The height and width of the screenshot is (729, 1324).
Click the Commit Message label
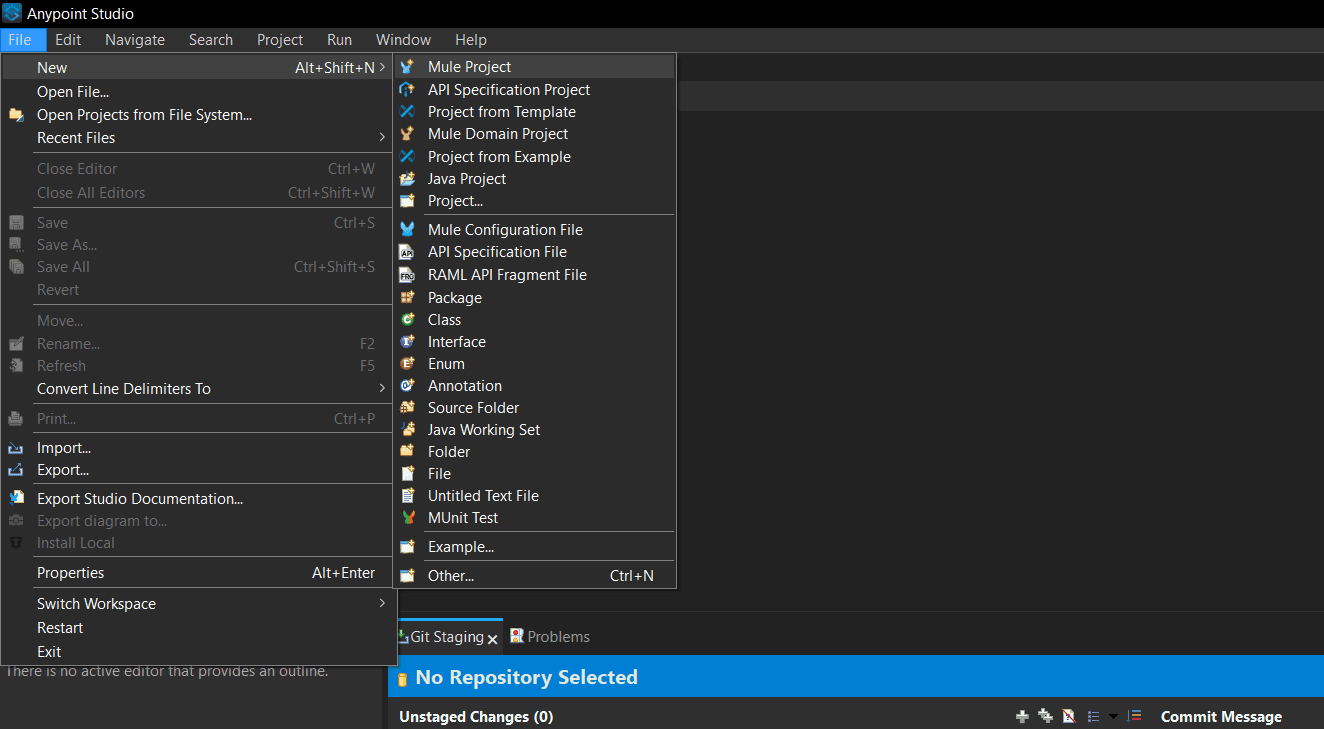[x=1221, y=717]
